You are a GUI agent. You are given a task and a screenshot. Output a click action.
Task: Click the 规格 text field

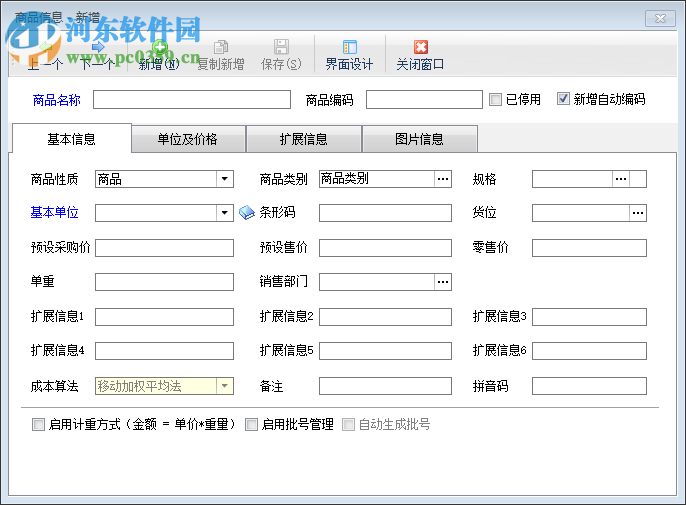(x=572, y=179)
